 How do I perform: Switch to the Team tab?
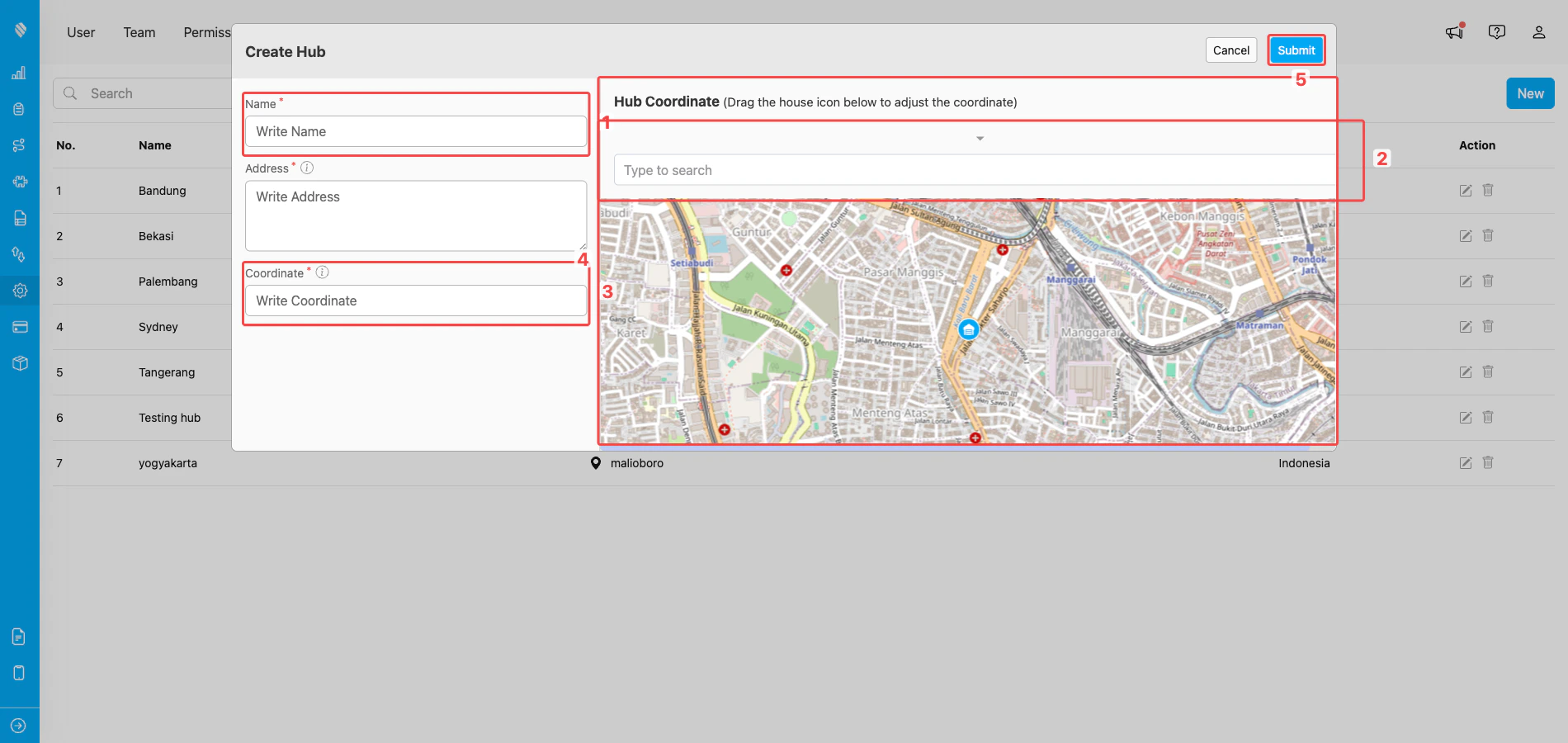pyautogui.click(x=139, y=32)
